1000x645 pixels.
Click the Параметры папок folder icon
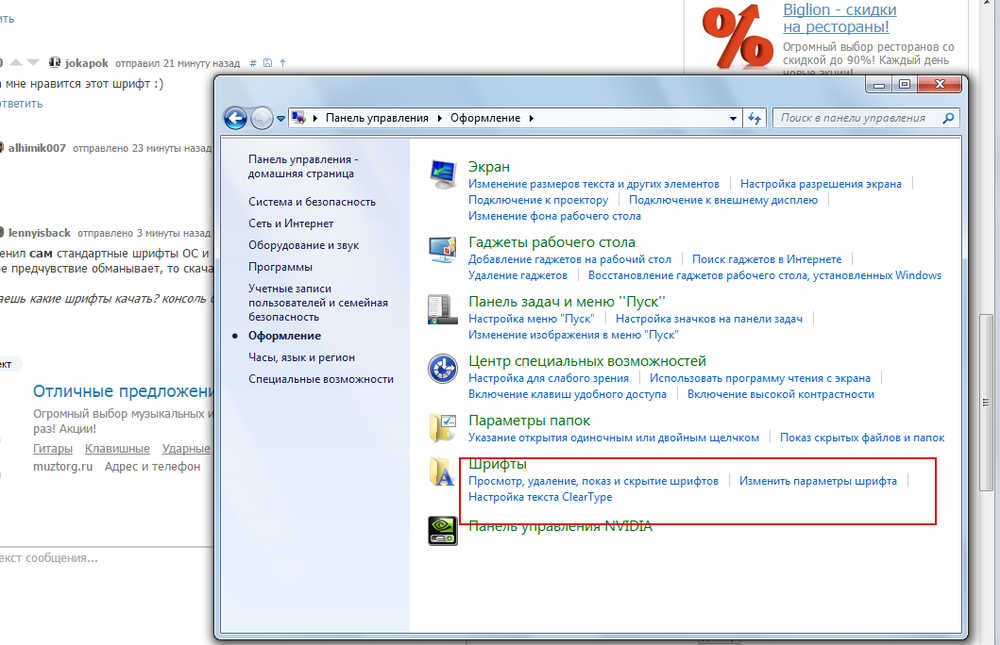pyautogui.click(x=443, y=427)
